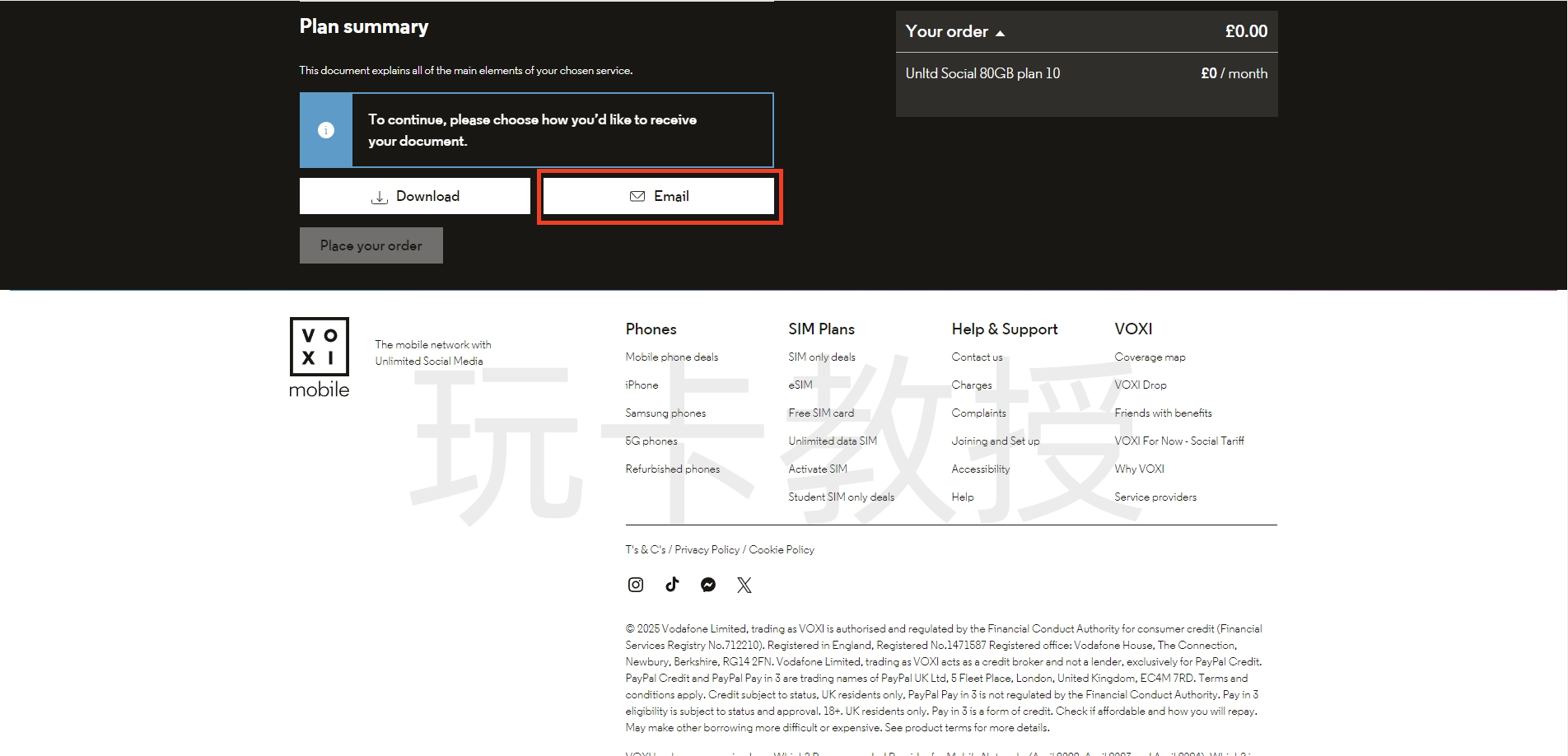Open the Instagram social icon
Image resolution: width=1568 pixels, height=756 pixels.
point(635,585)
